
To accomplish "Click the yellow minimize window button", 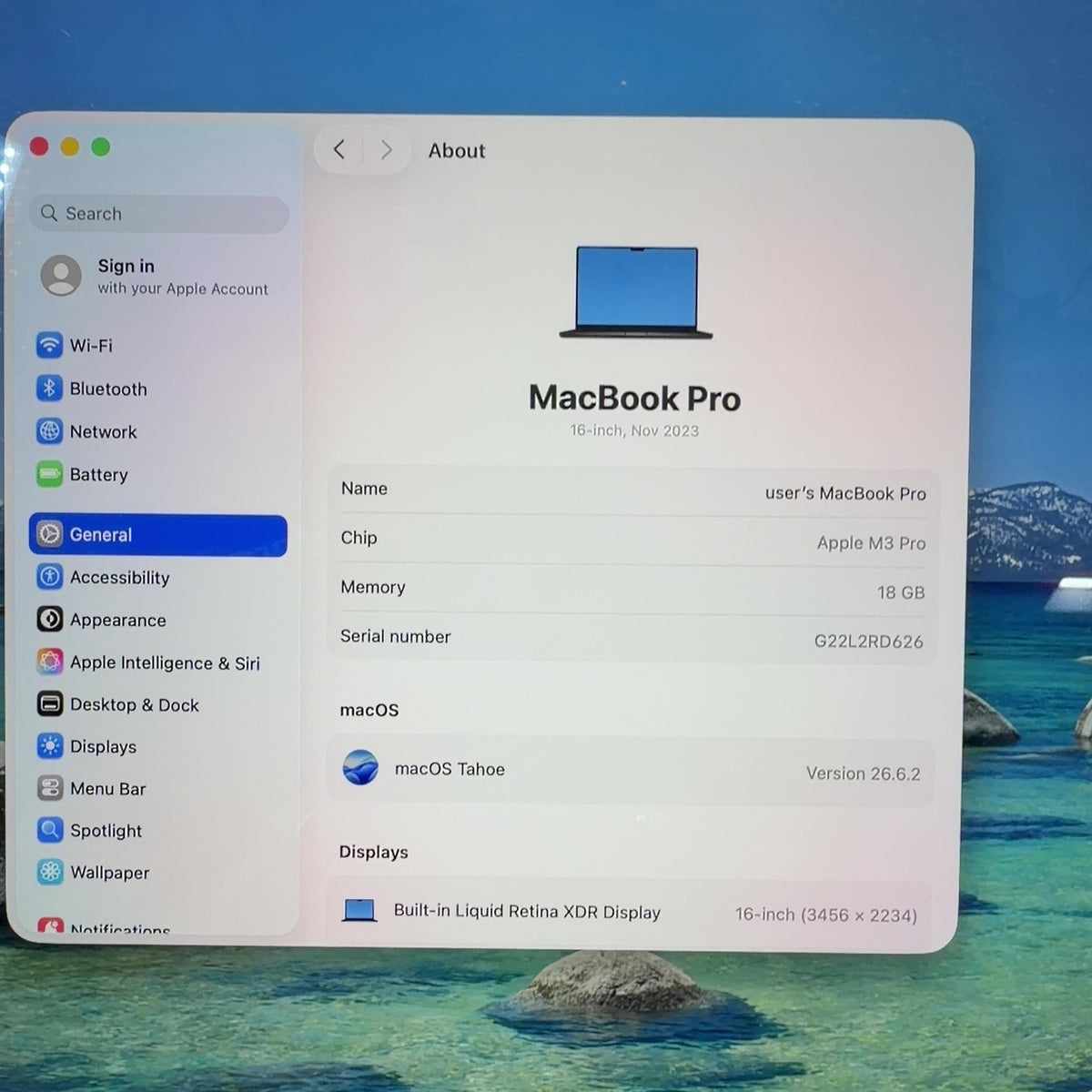I will (x=70, y=147).
